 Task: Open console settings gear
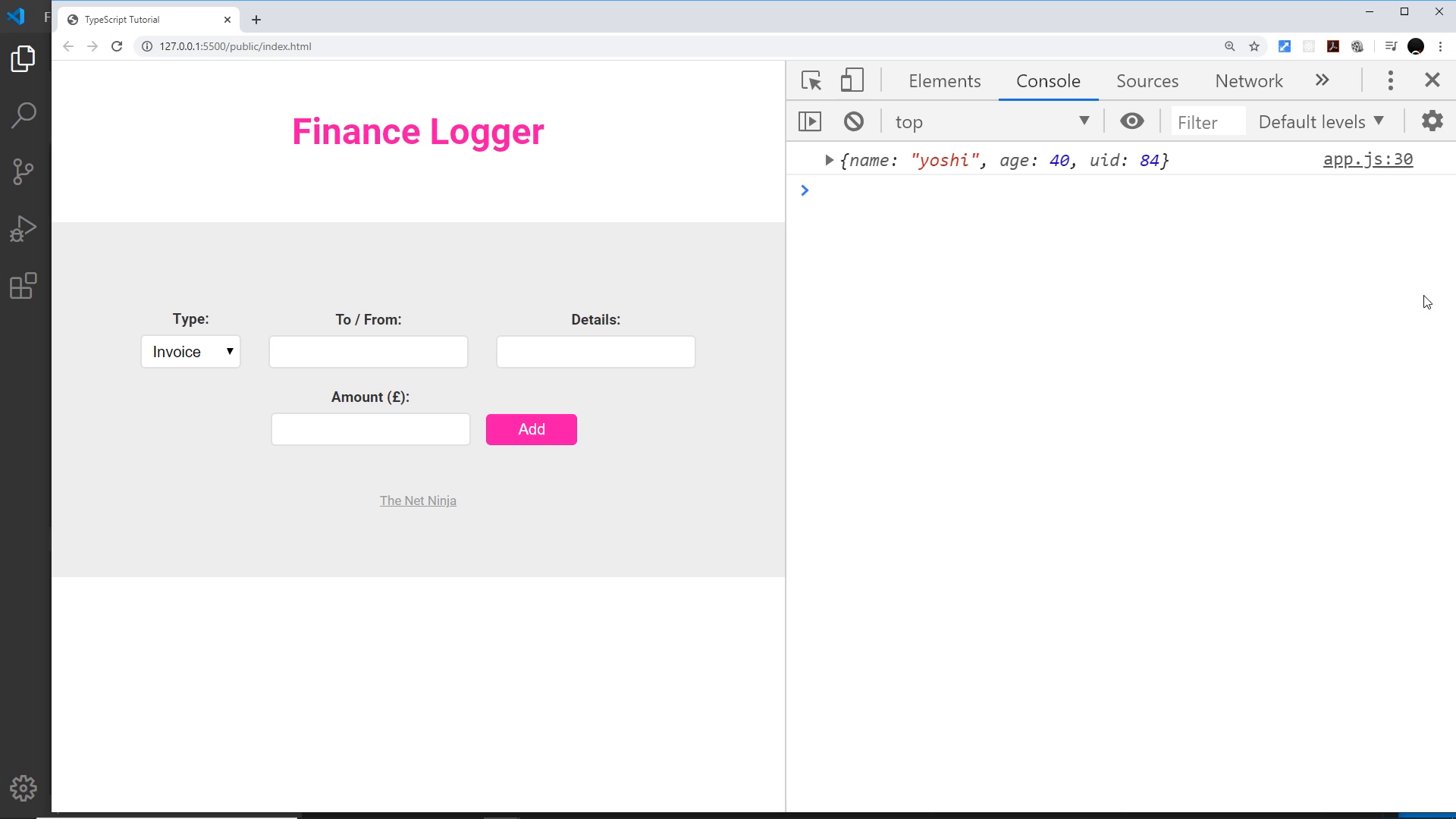point(1432,121)
